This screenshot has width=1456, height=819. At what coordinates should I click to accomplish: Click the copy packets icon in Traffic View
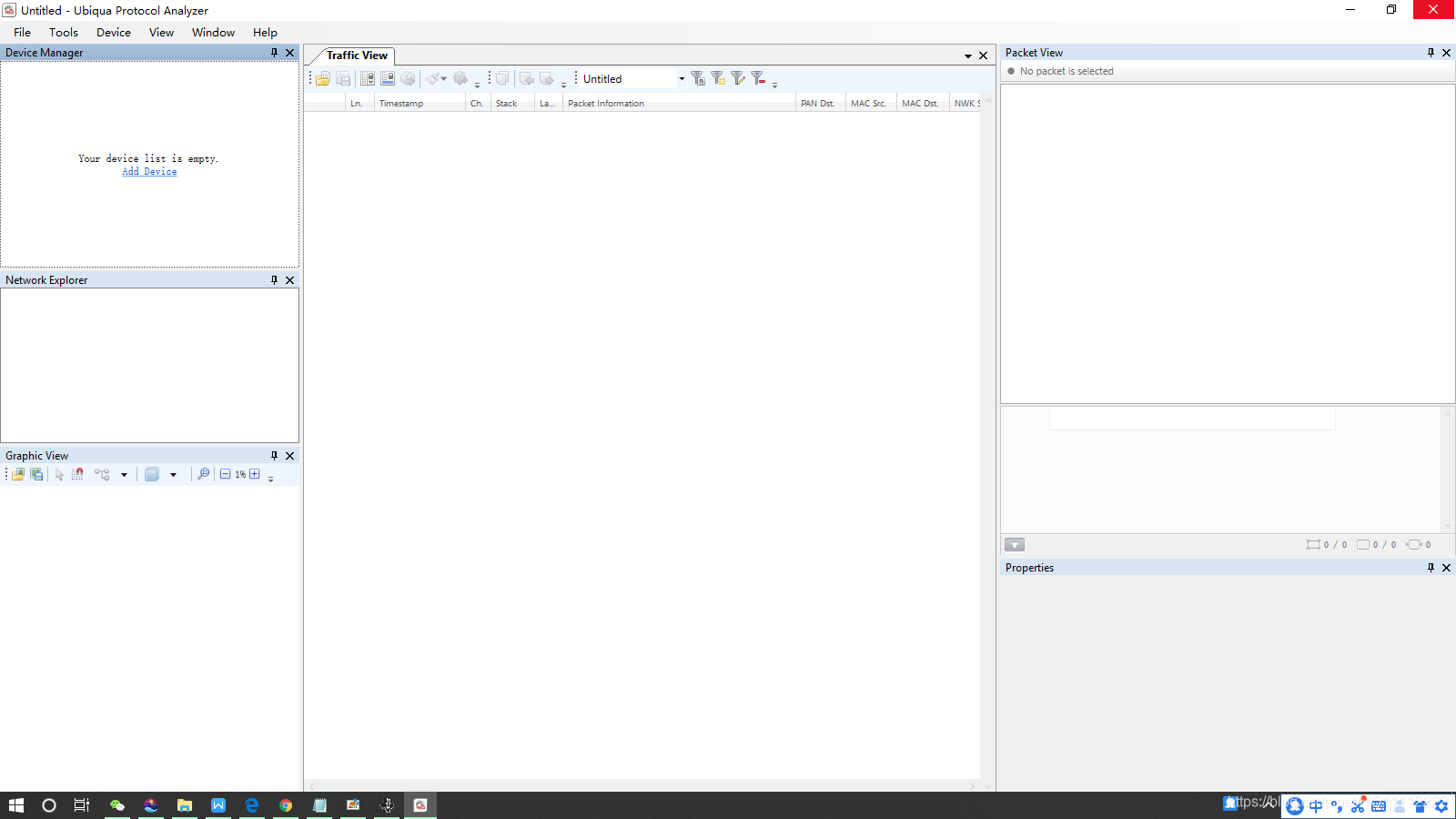pos(501,79)
